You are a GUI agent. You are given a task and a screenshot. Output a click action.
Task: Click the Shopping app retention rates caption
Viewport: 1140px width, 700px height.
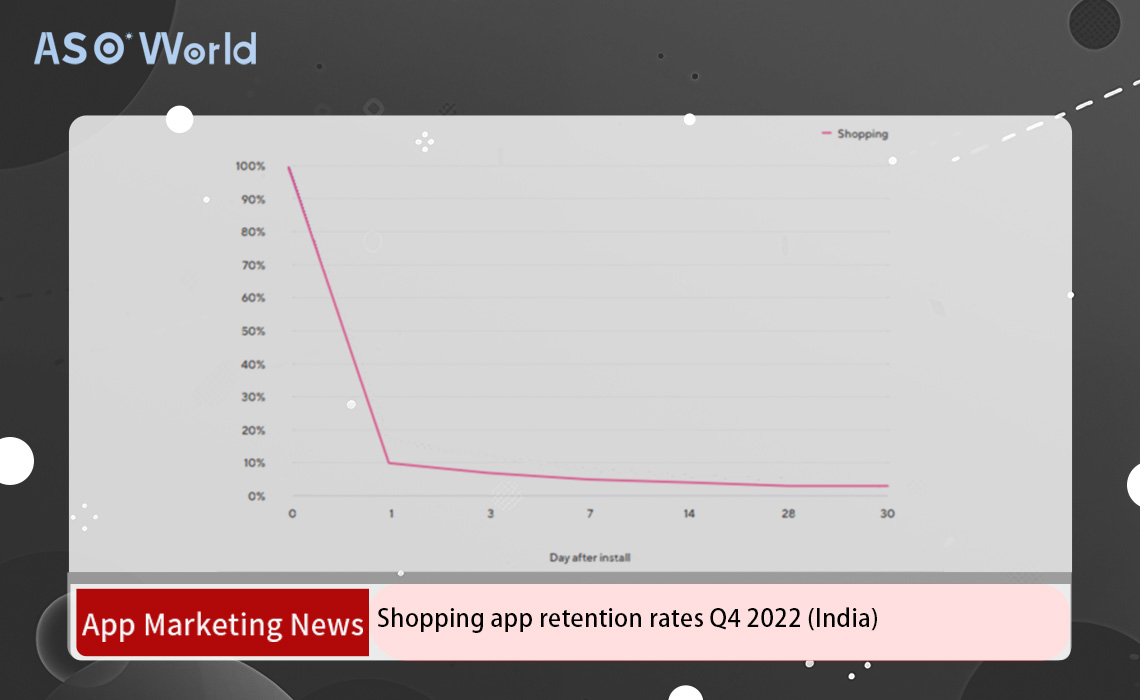pyautogui.click(x=627, y=618)
